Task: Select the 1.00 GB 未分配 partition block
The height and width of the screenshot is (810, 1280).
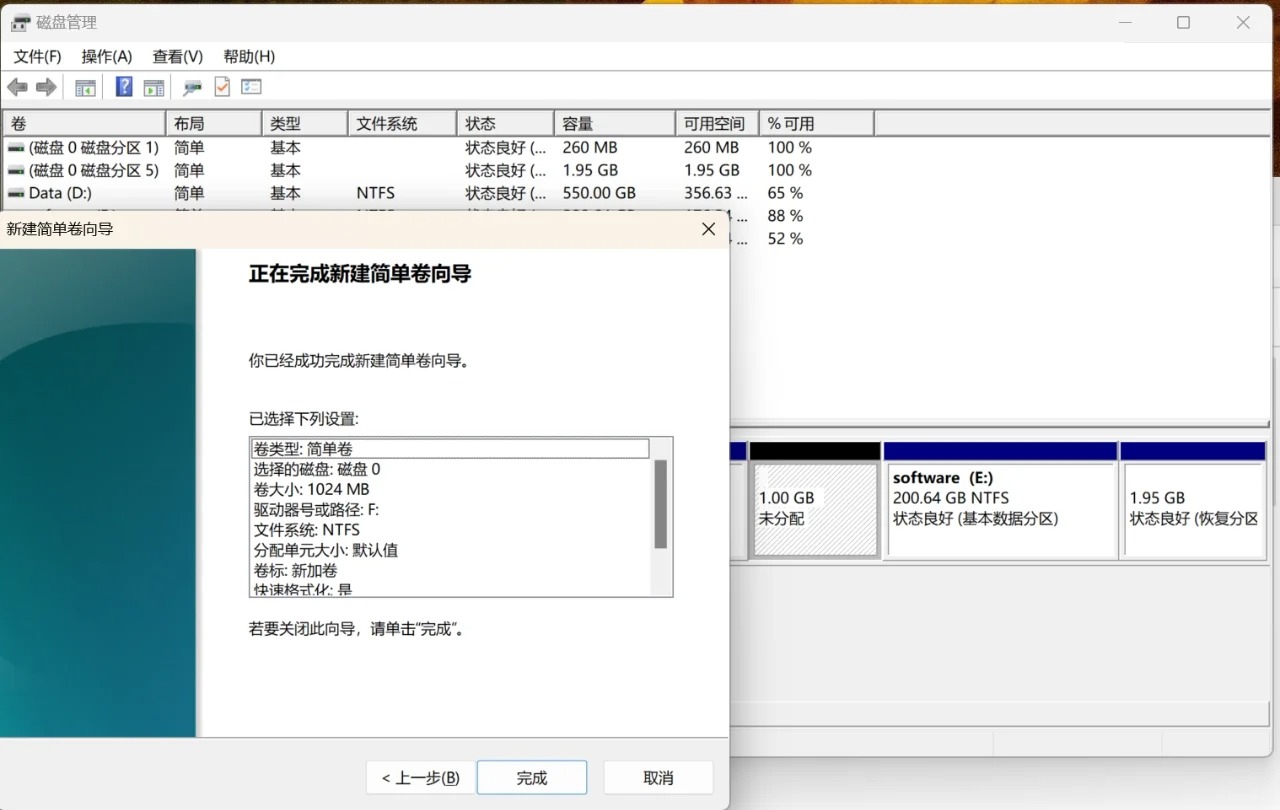Action: pyautogui.click(x=814, y=508)
